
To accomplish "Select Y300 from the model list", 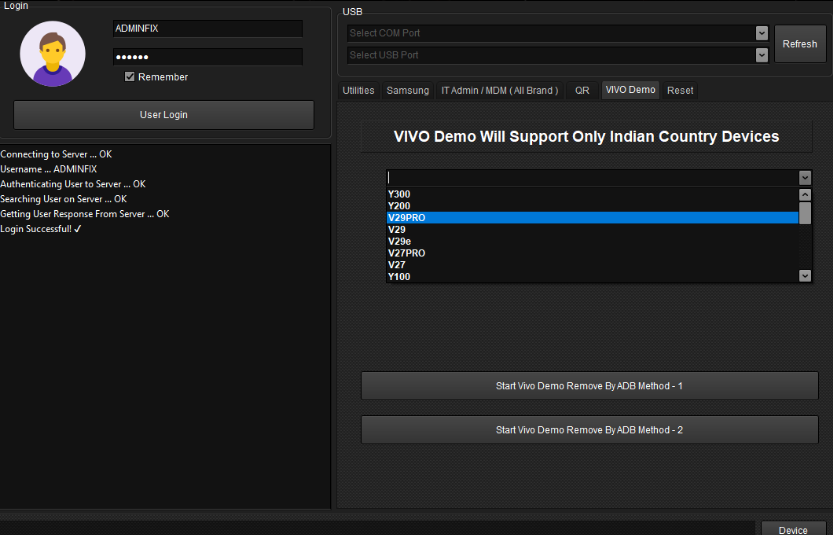I will [x=592, y=194].
